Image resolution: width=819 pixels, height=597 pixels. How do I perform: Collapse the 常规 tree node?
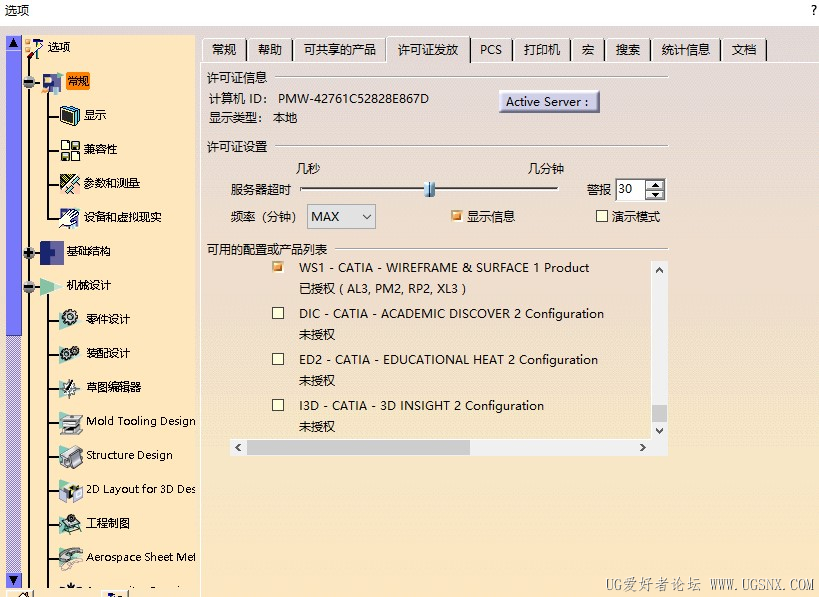(x=29, y=82)
